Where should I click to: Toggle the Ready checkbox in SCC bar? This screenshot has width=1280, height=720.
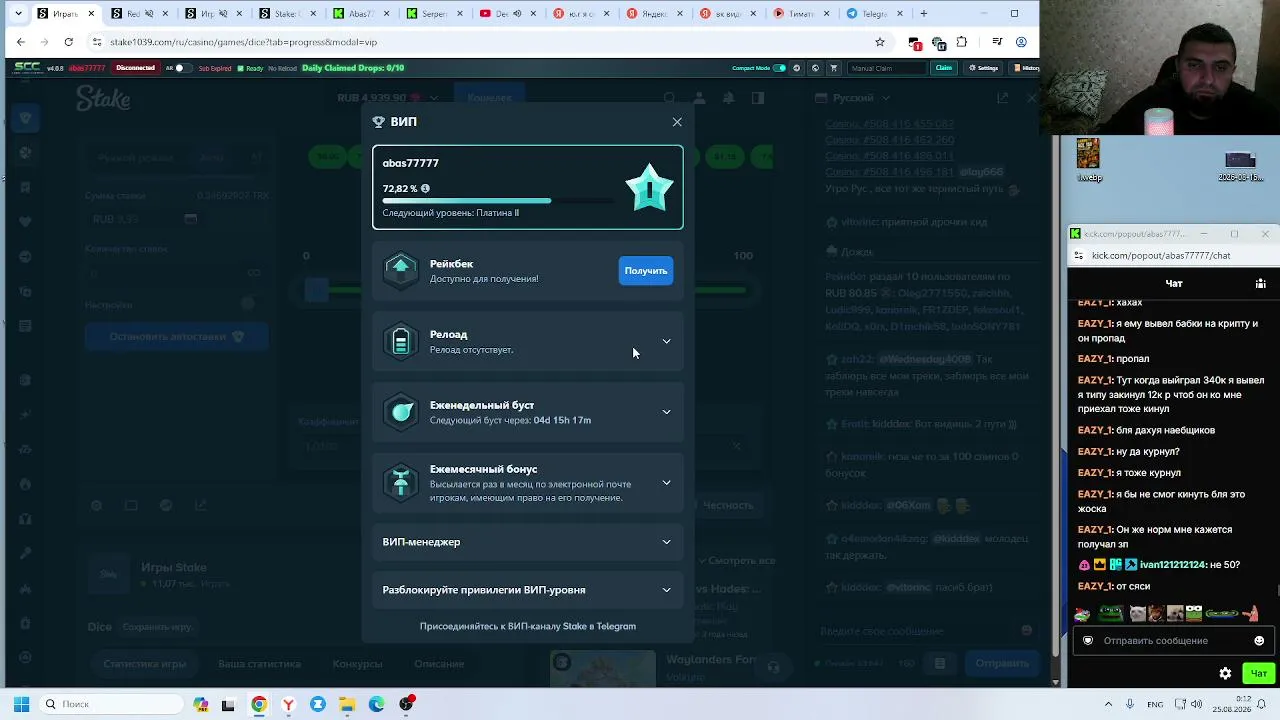coord(240,68)
